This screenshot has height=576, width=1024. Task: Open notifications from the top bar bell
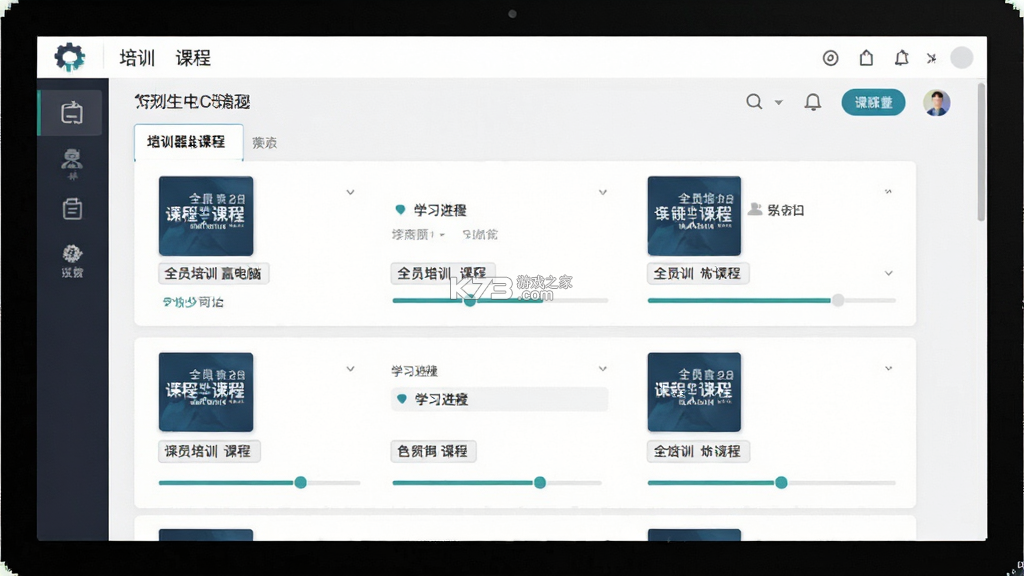point(901,57)
